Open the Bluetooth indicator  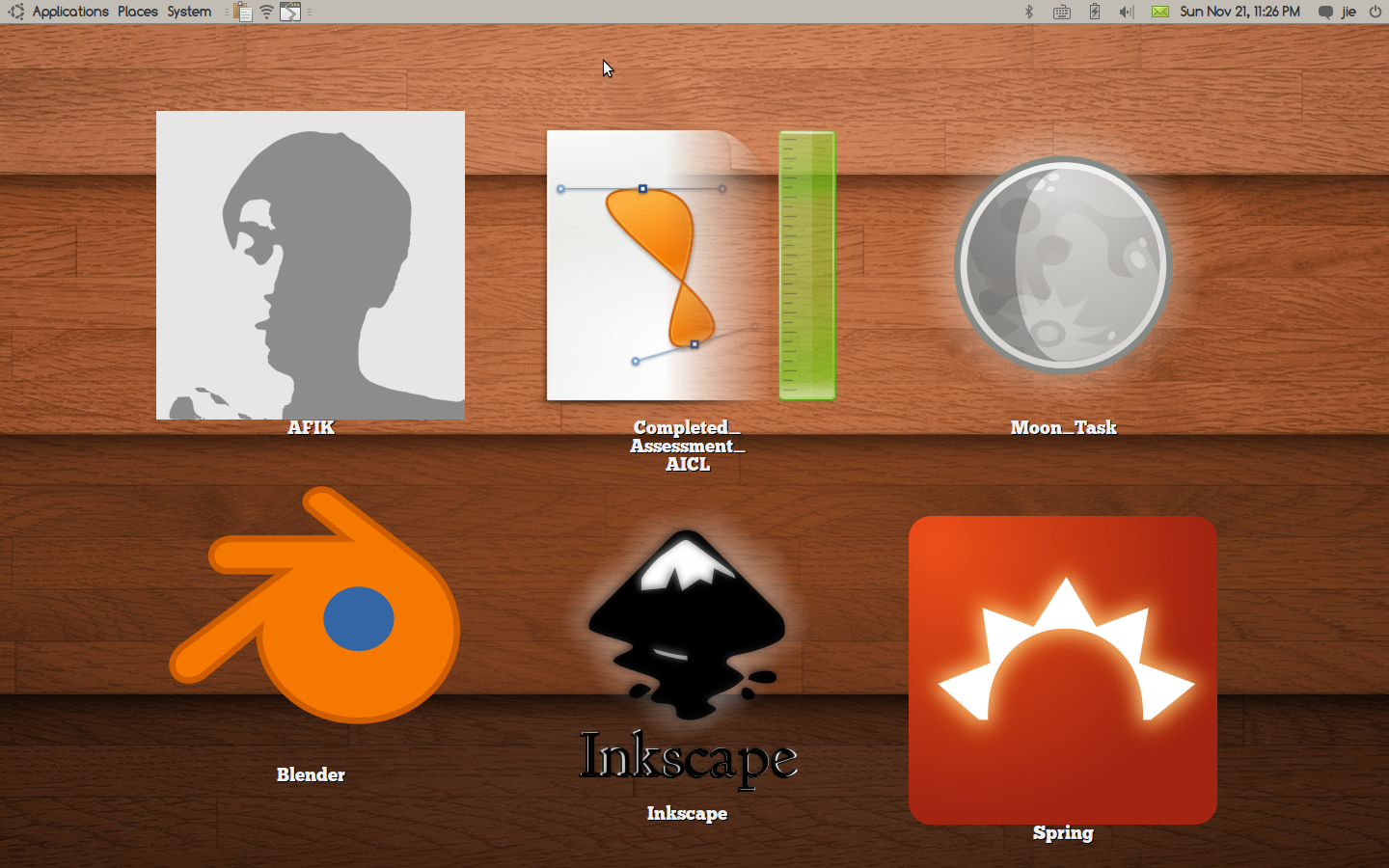(1029, 12)
